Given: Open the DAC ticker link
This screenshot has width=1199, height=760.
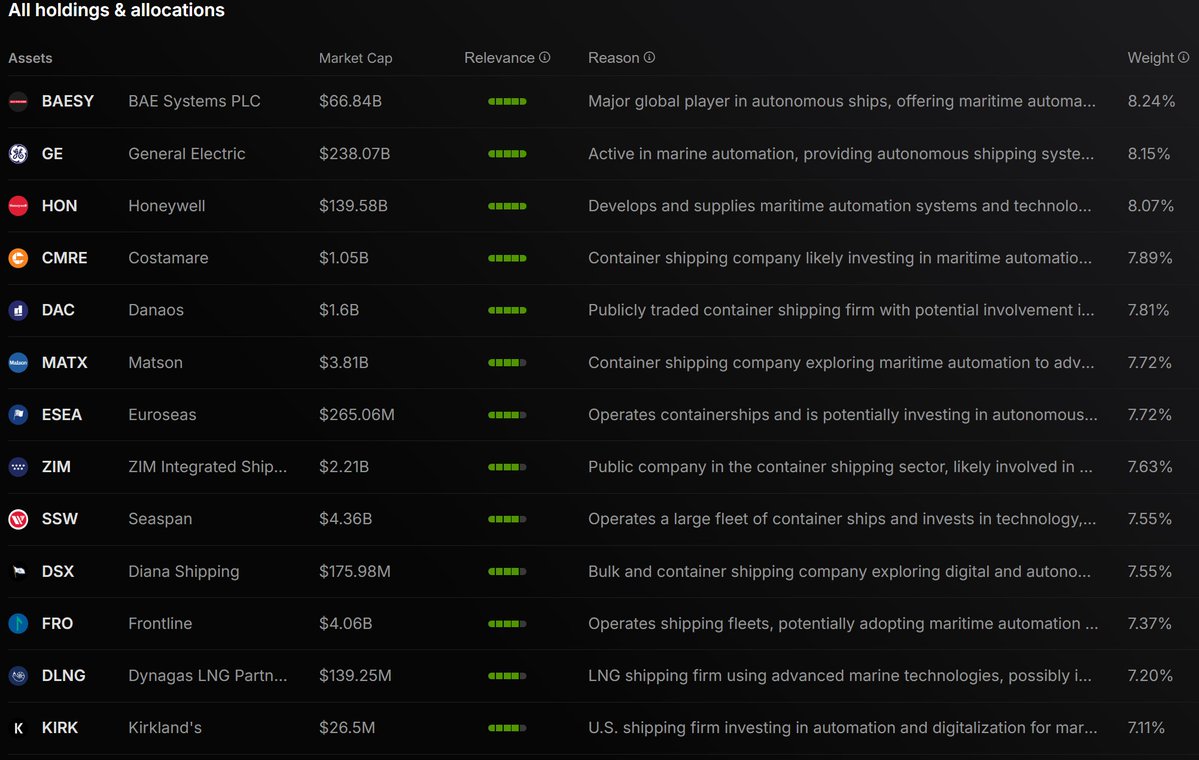Looking at the screenshot, I should tap(58, 310).
